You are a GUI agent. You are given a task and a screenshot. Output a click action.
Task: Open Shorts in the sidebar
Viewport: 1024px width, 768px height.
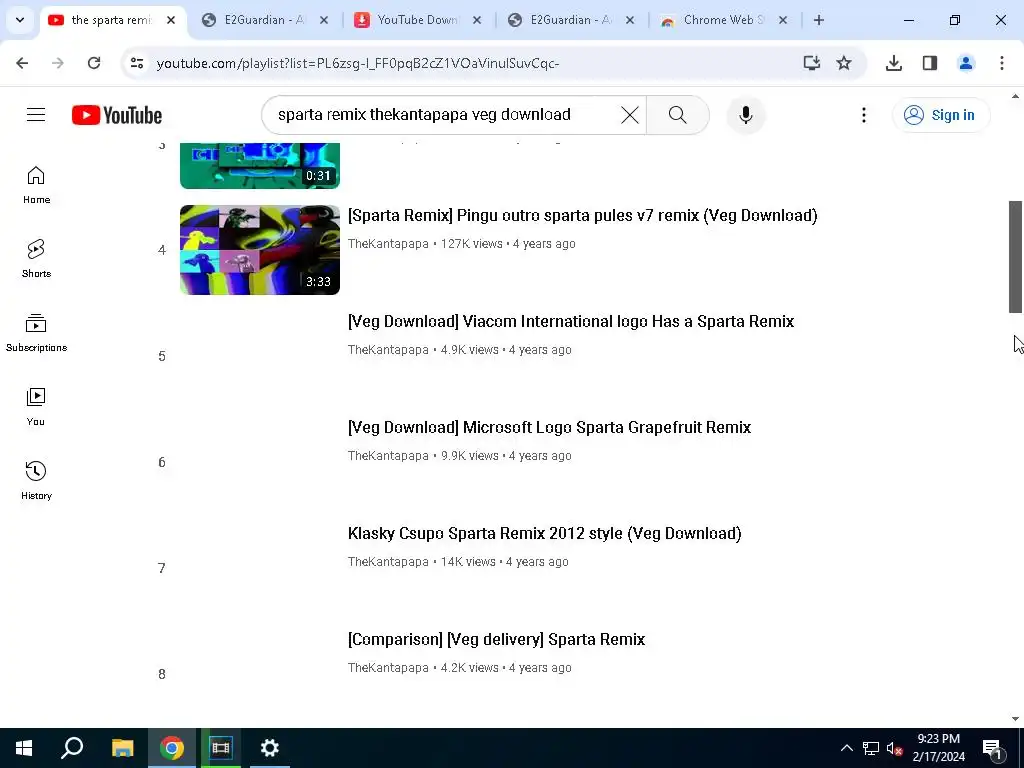[36, 259]
